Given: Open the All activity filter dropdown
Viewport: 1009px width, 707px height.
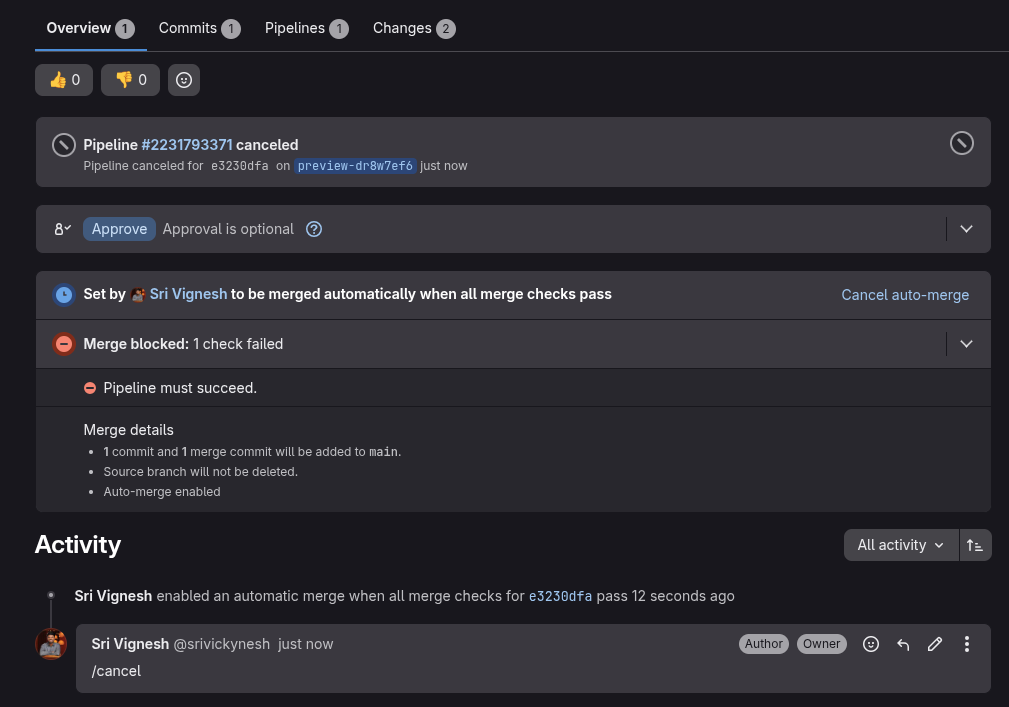Looking at the screenshot, I should click(900, 545).
